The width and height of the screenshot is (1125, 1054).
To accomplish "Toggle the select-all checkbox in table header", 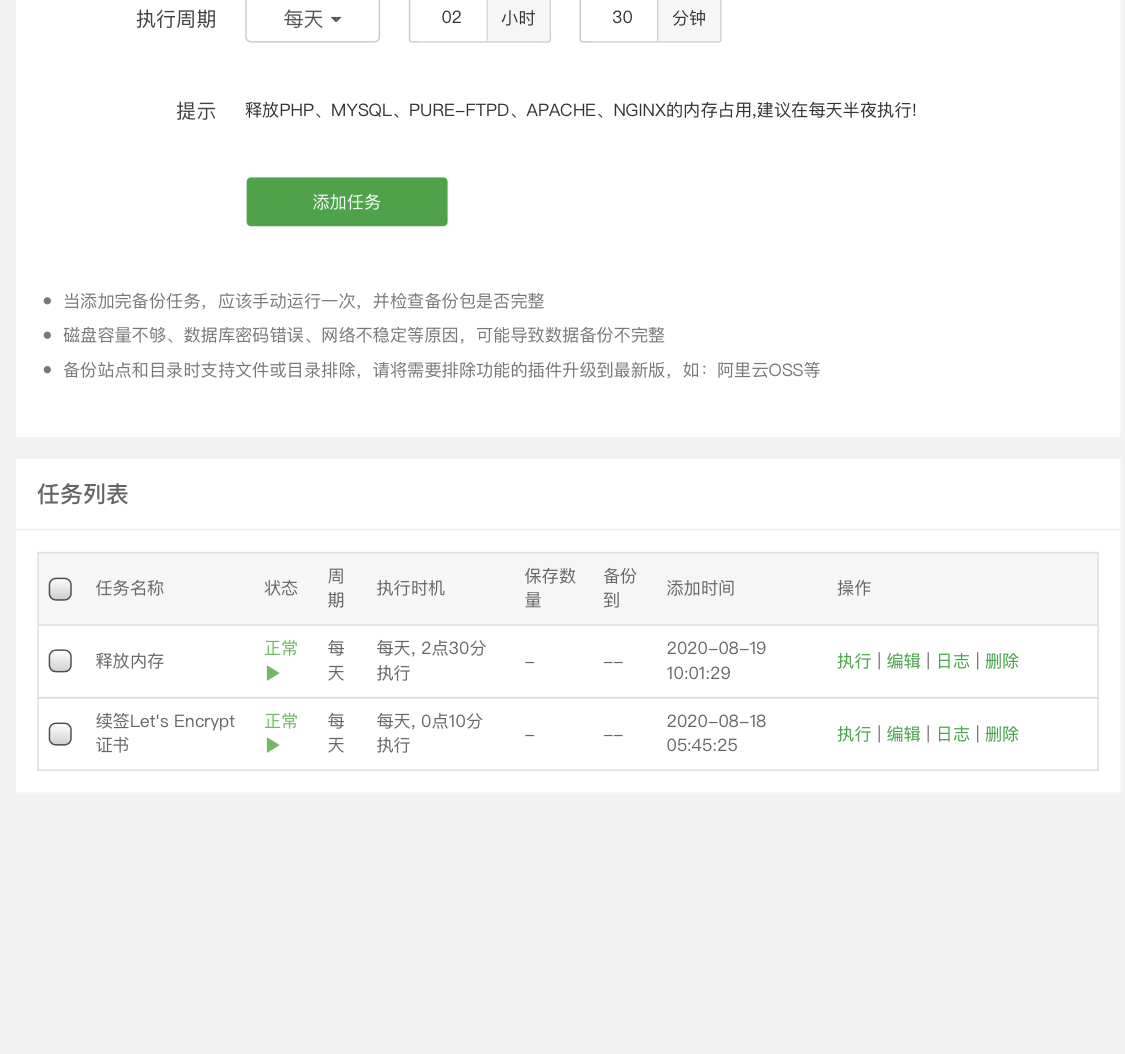I will pos(60,588).
